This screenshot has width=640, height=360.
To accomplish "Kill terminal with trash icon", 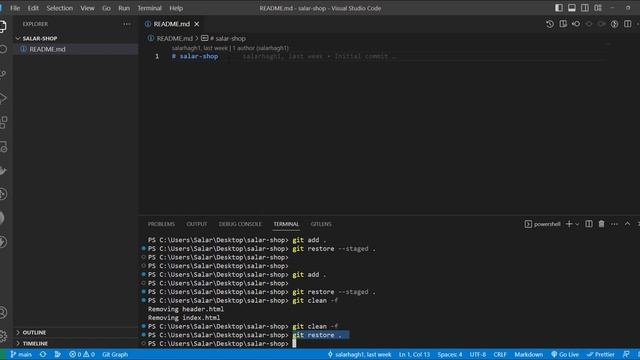I will [x=601, y=224].
